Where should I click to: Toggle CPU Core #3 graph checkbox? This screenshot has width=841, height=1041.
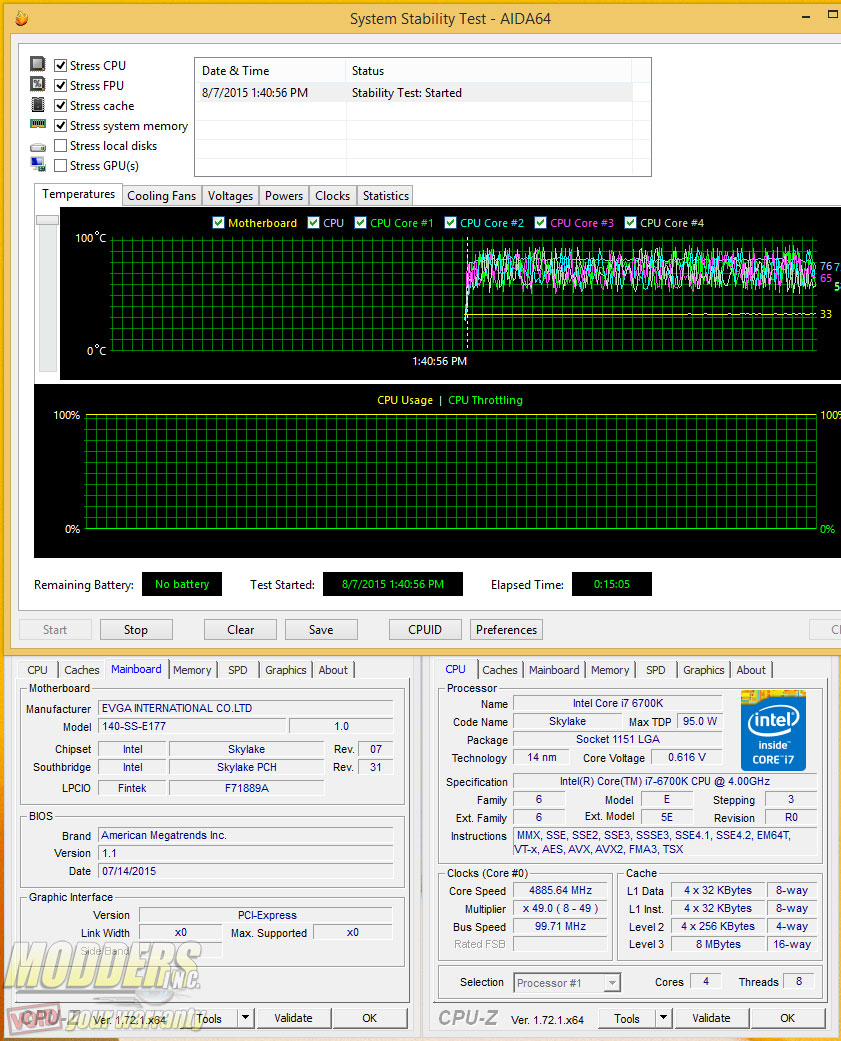540,222
